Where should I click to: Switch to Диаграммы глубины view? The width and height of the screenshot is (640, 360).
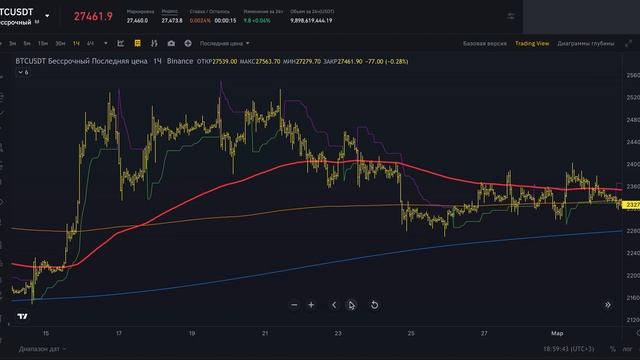(586, 43)
